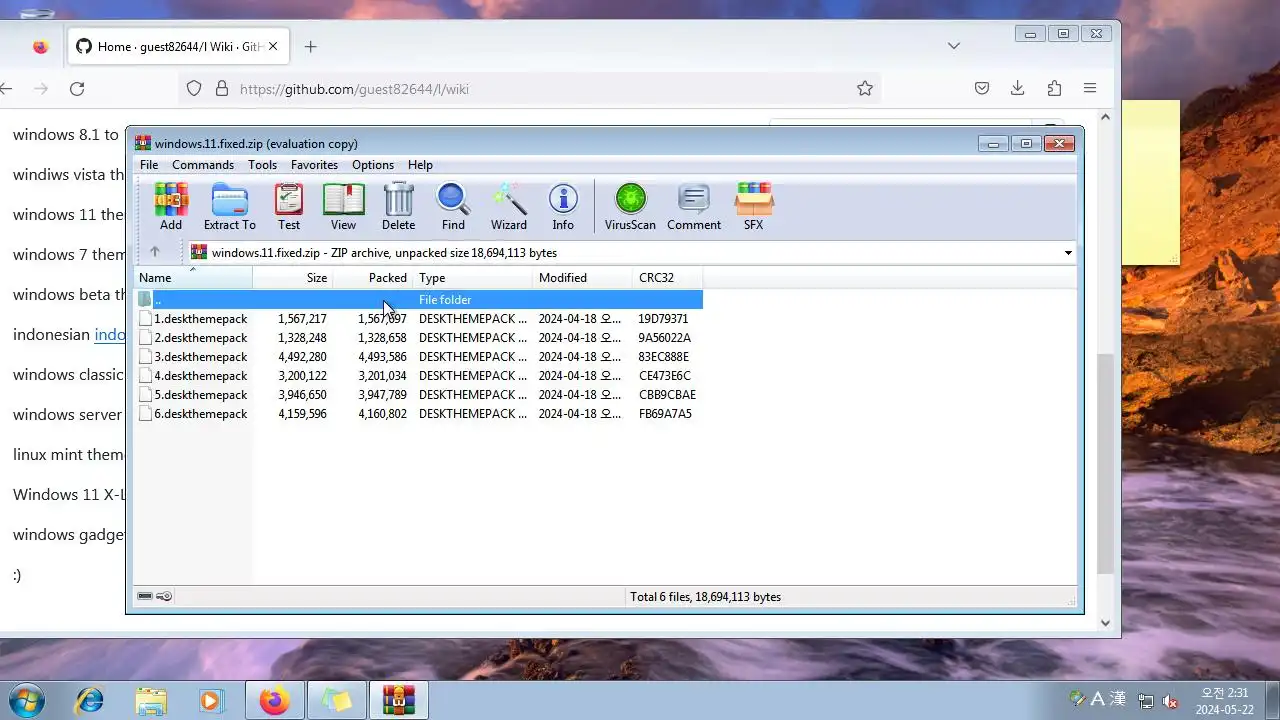Click Firefox taskbar button

tap(273, 701)
